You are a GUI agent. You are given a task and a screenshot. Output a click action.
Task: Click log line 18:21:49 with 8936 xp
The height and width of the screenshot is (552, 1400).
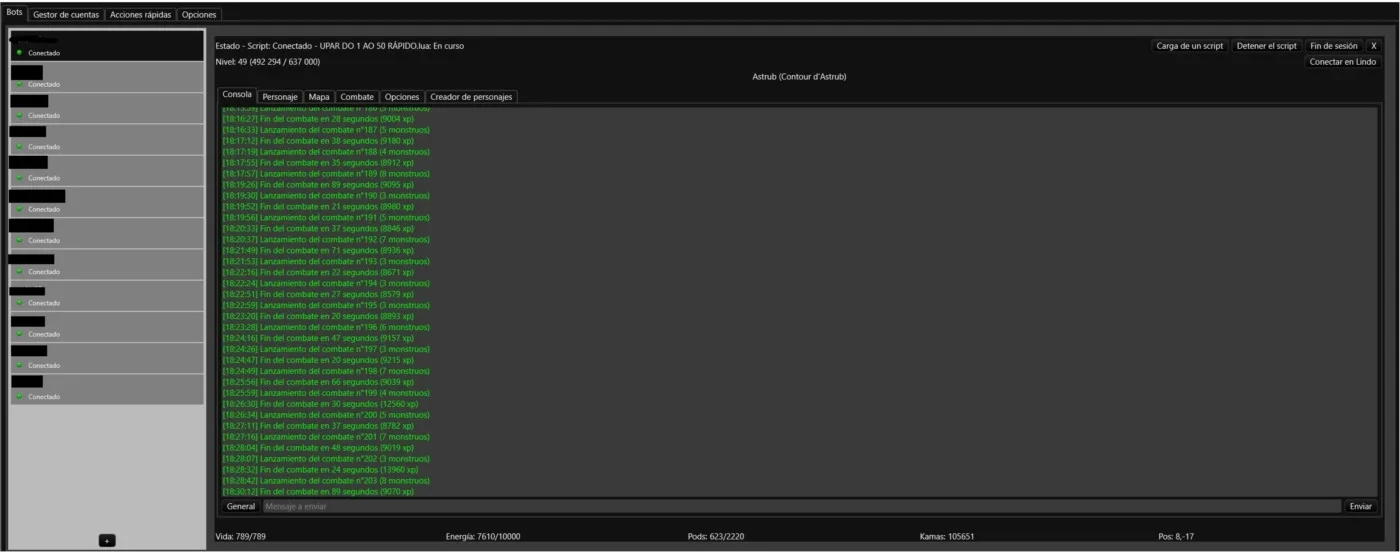(x=318, y=251)
